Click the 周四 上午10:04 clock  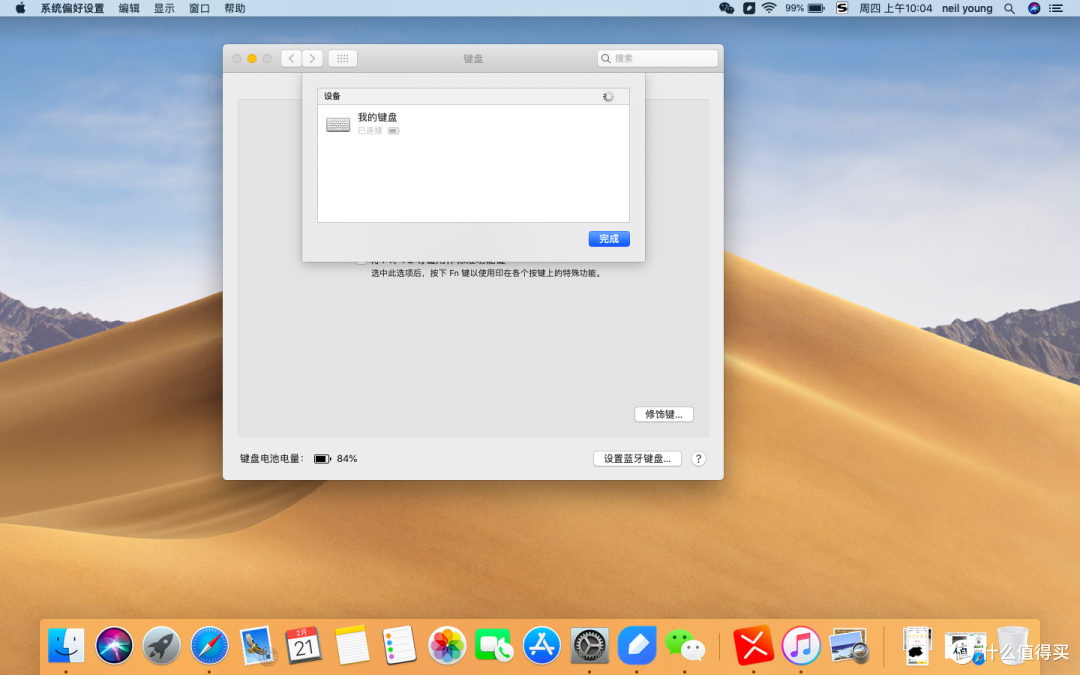tap(895, 8)
